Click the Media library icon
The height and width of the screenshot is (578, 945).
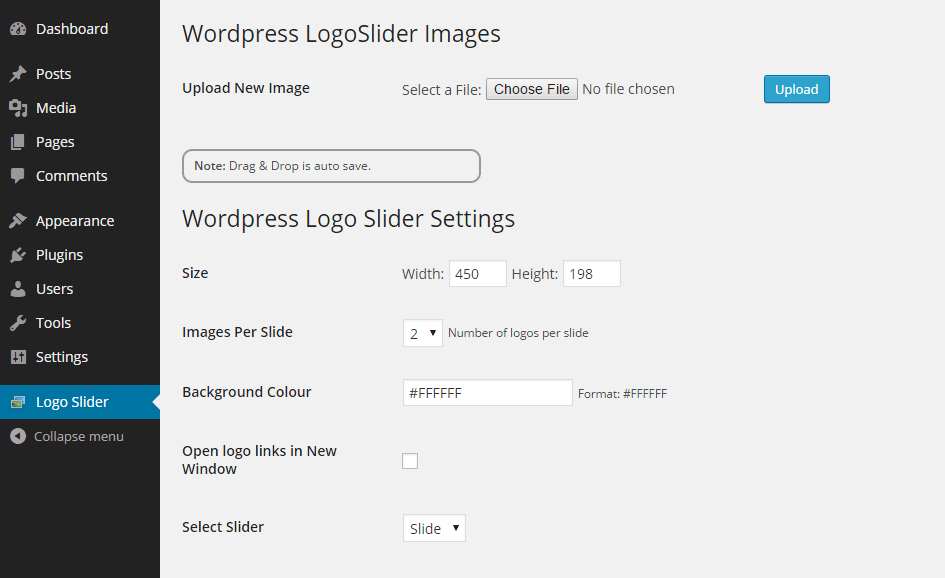tap(18, 108)
